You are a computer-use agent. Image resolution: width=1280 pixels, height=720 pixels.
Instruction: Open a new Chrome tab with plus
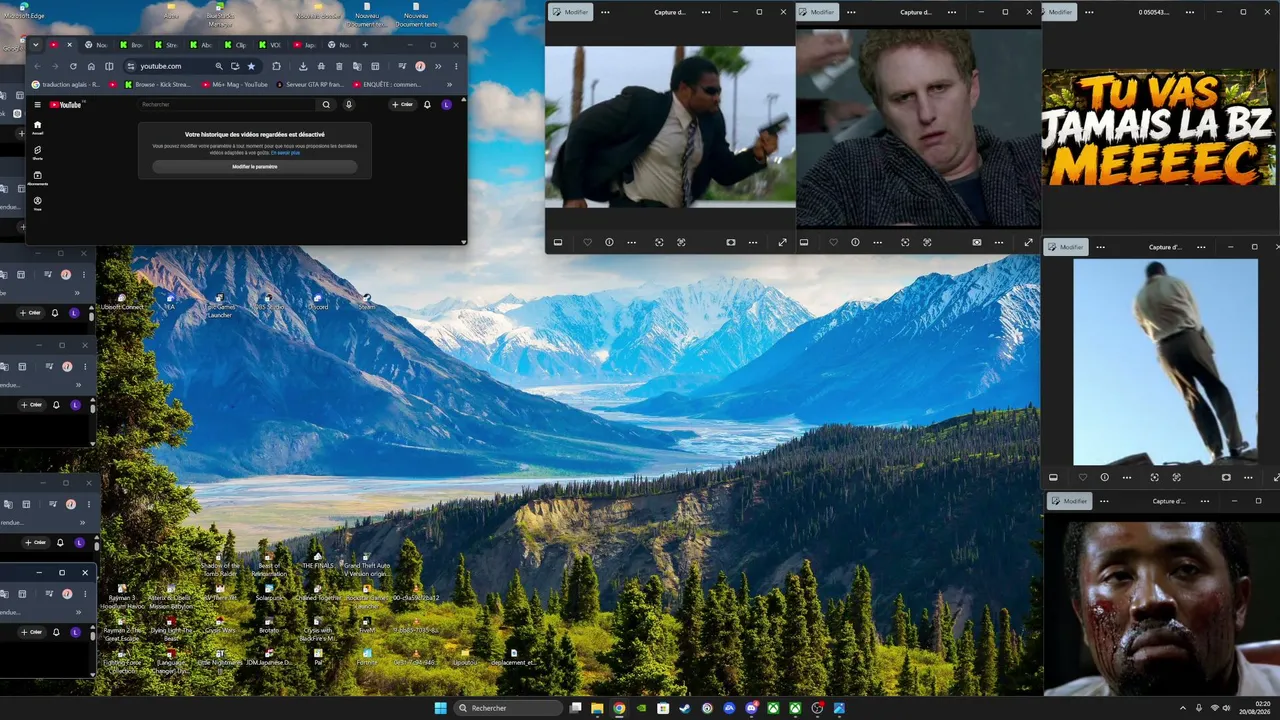[x=365, y=45]
